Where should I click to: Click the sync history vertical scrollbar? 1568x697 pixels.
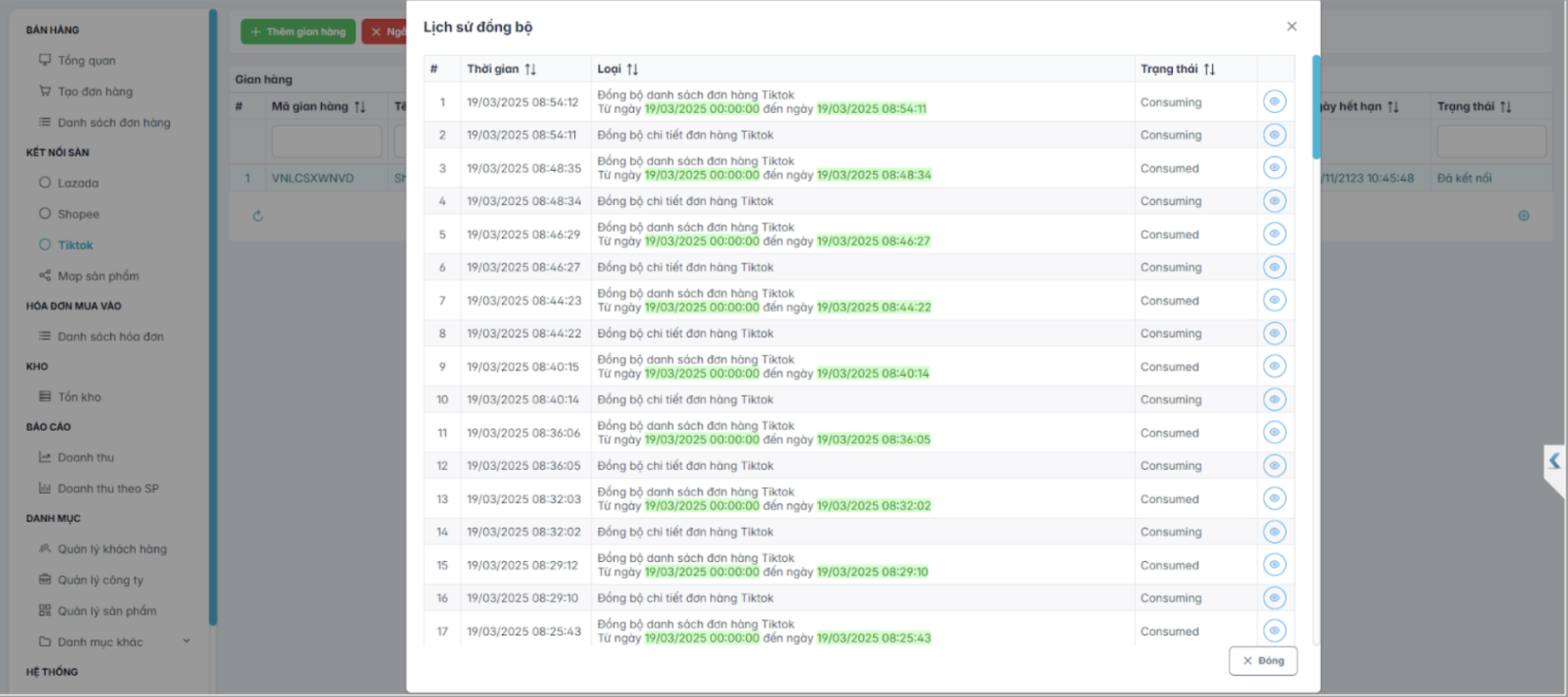pyautogui.click(x=1316, y=106)
